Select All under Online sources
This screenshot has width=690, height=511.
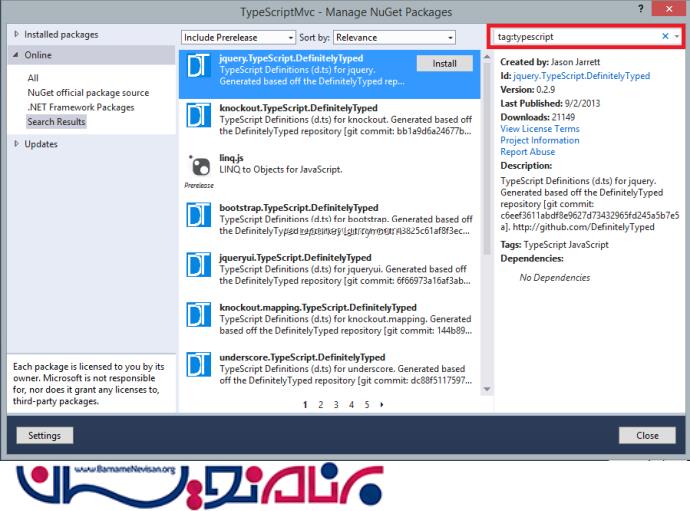click(x=33, y=78)
